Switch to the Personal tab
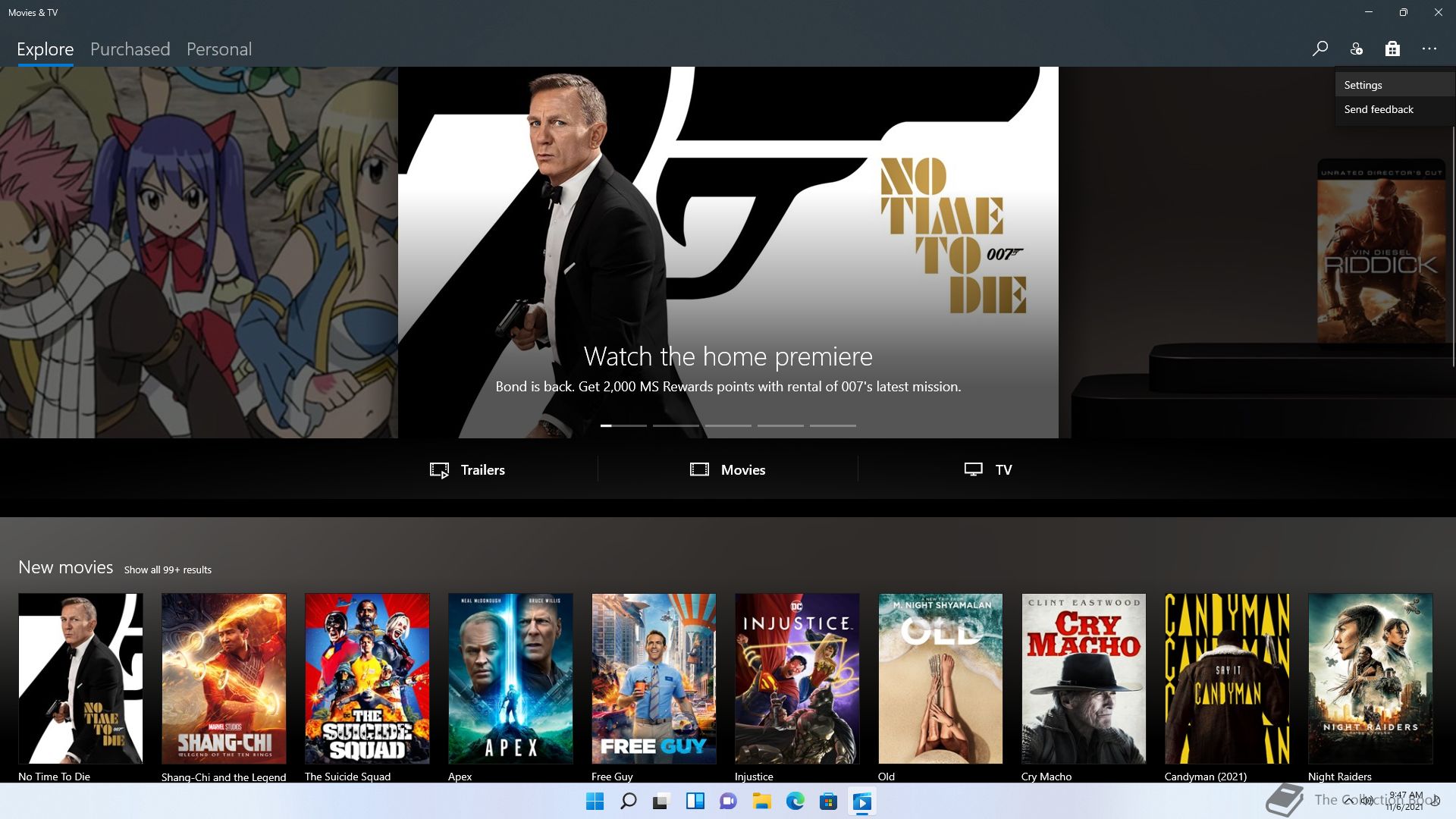Screen dimensions: 1456x819 [219, 49]
